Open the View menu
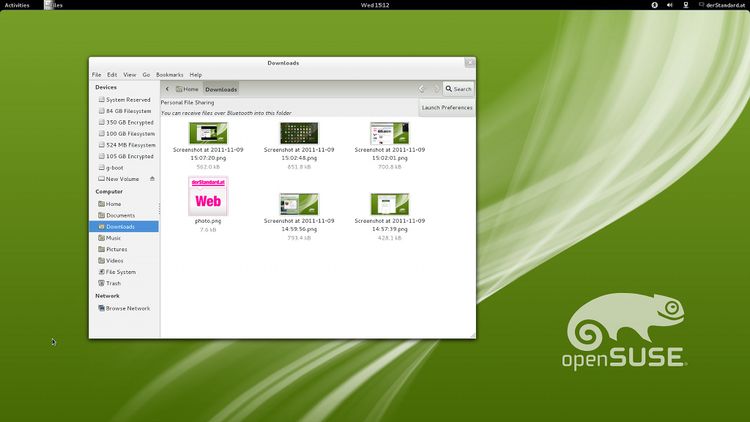The width and height of the screenshot is (750, 422). tap(129, 75)
